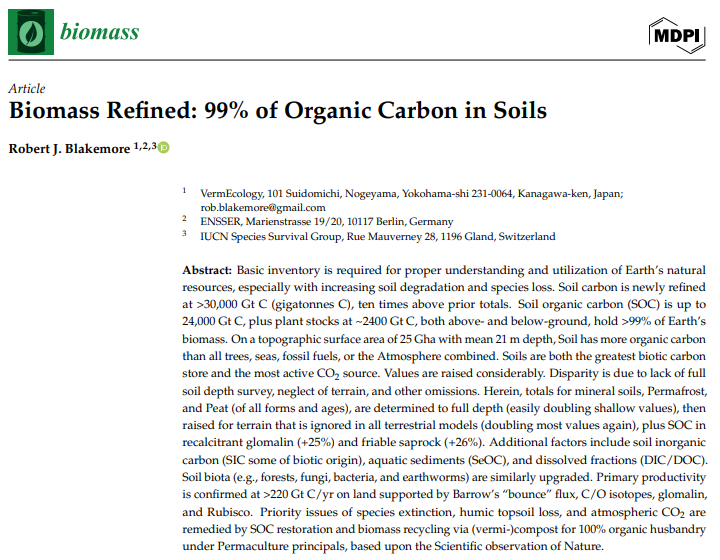Click the green biomass journal logo icon

point(31,32)
